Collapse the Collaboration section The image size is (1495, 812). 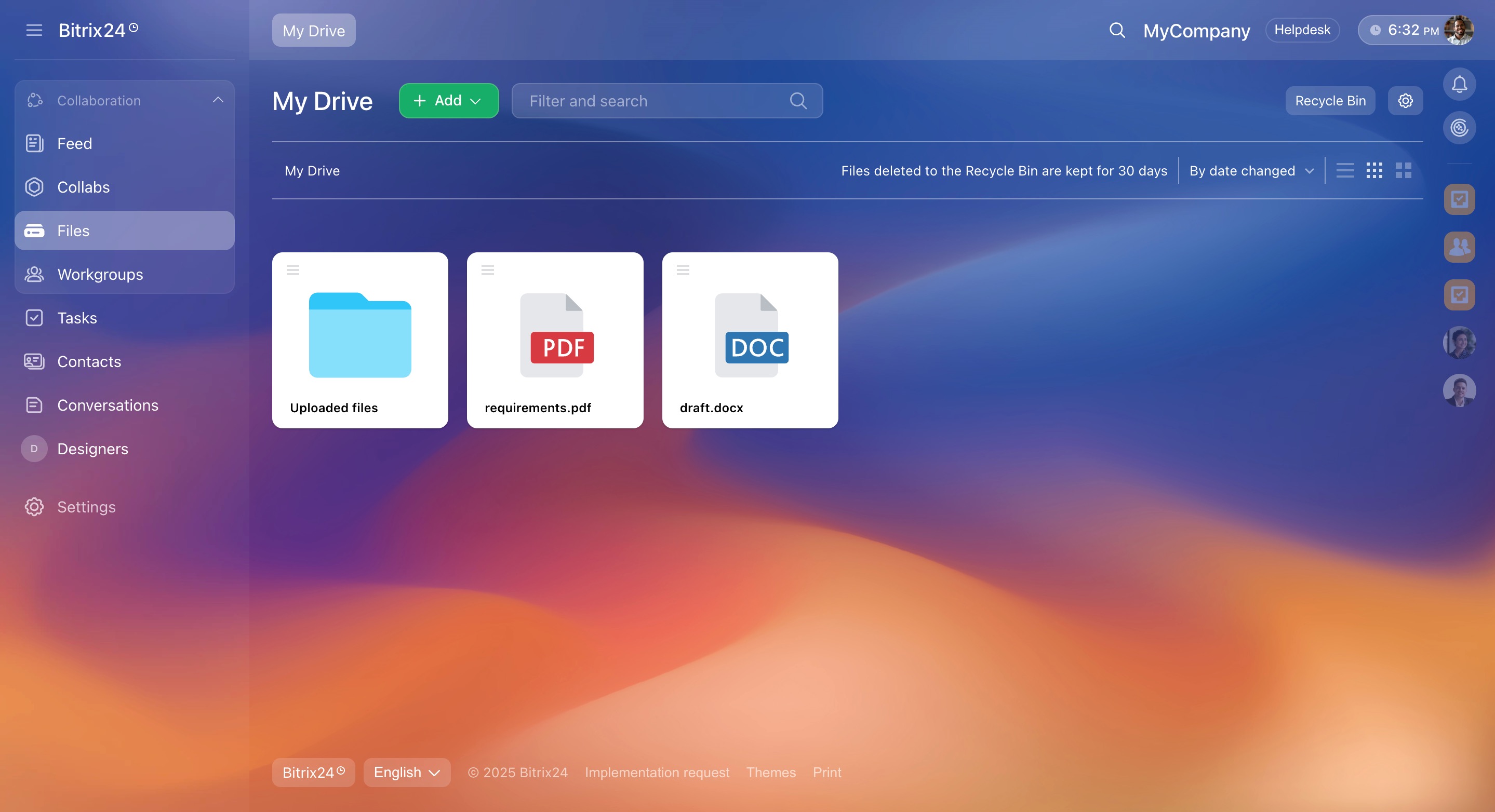tap(218, 100)
